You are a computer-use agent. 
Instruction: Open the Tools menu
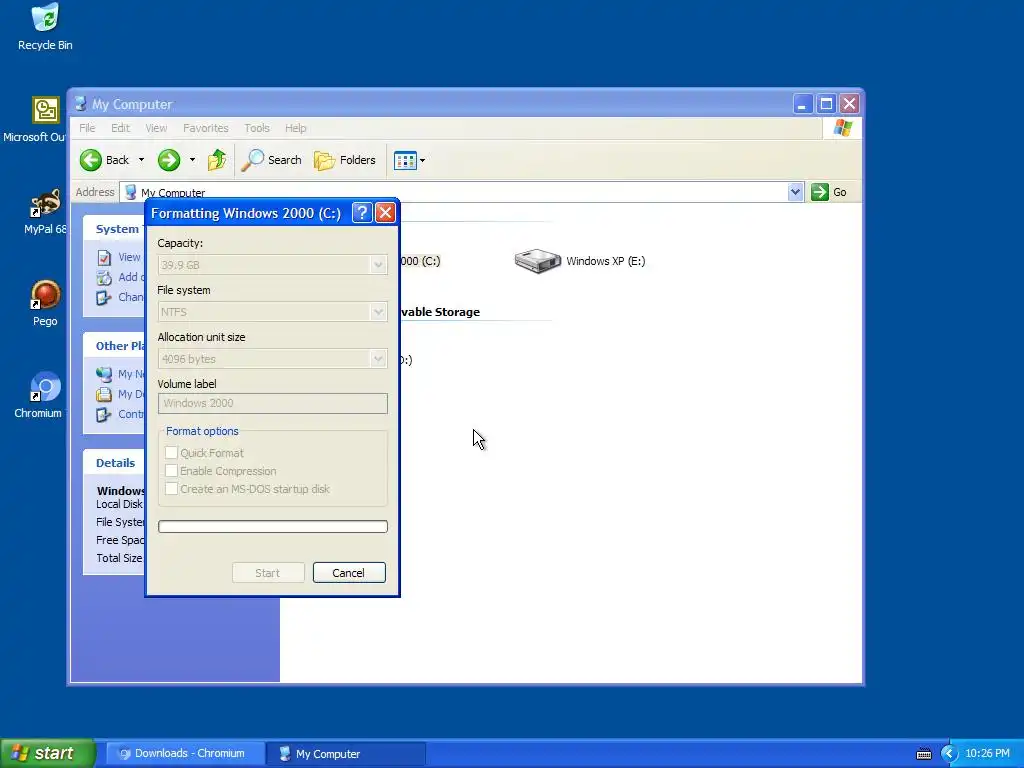click(257, 128)
